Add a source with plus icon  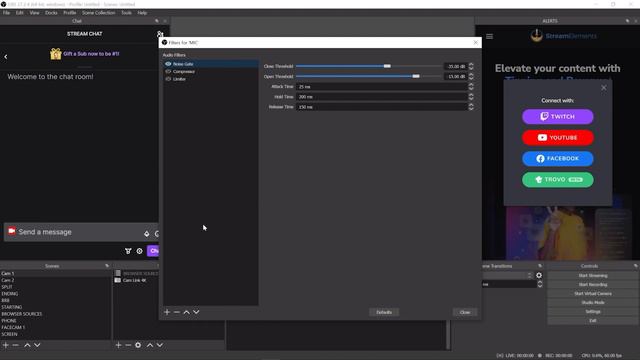tap(118, 345)
